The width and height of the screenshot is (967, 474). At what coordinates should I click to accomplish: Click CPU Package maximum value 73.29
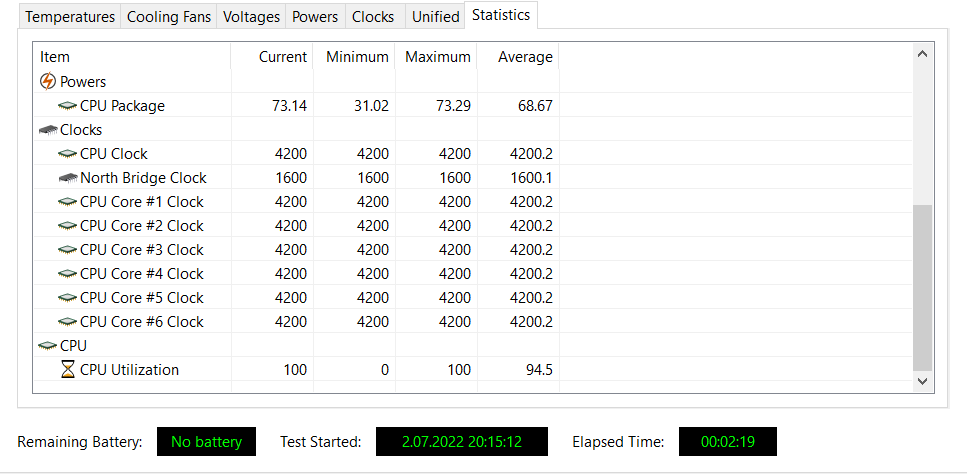pyautogui.click(x=453, y=106)
